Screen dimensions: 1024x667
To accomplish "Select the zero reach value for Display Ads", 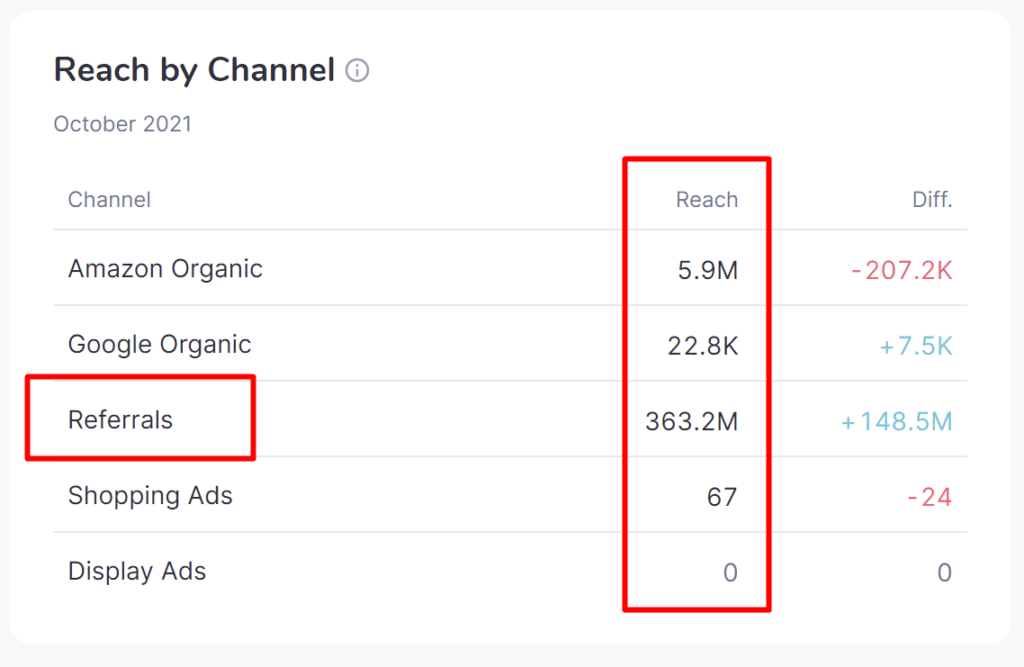I will (x=729, y=572).
